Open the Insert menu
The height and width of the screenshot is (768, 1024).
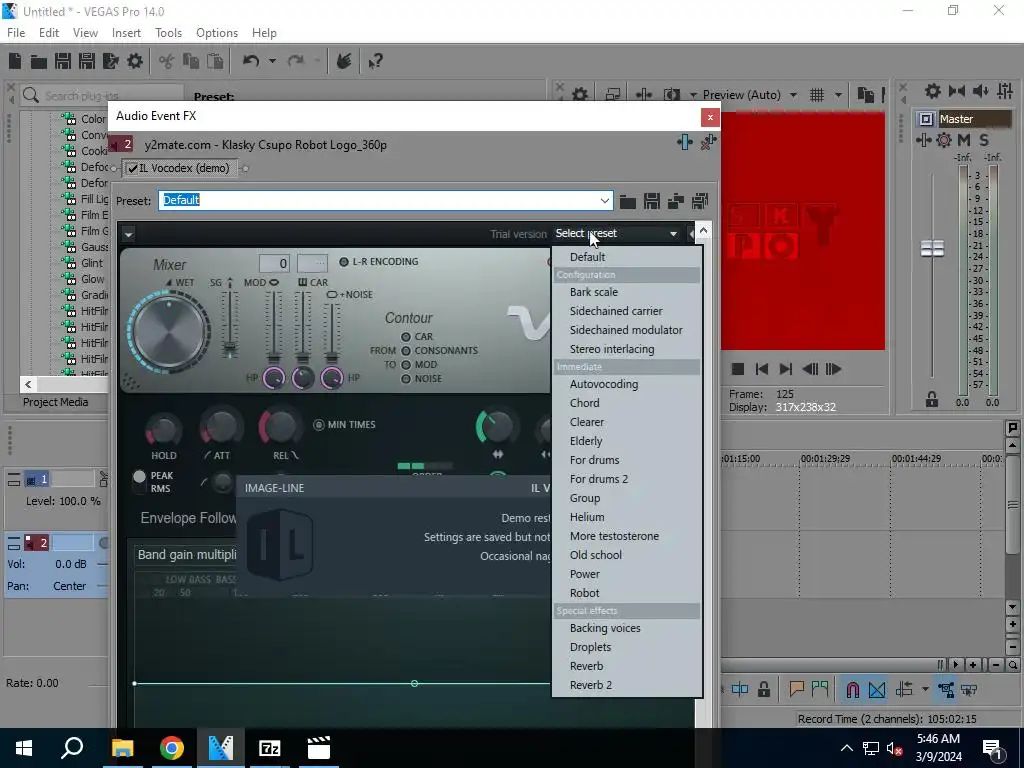click(x=126, y=33)
